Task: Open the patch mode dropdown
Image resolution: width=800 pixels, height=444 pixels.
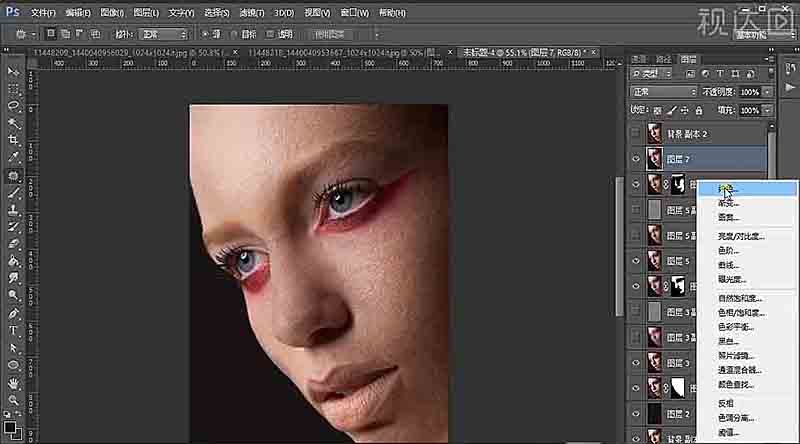Action: (163, 34)
